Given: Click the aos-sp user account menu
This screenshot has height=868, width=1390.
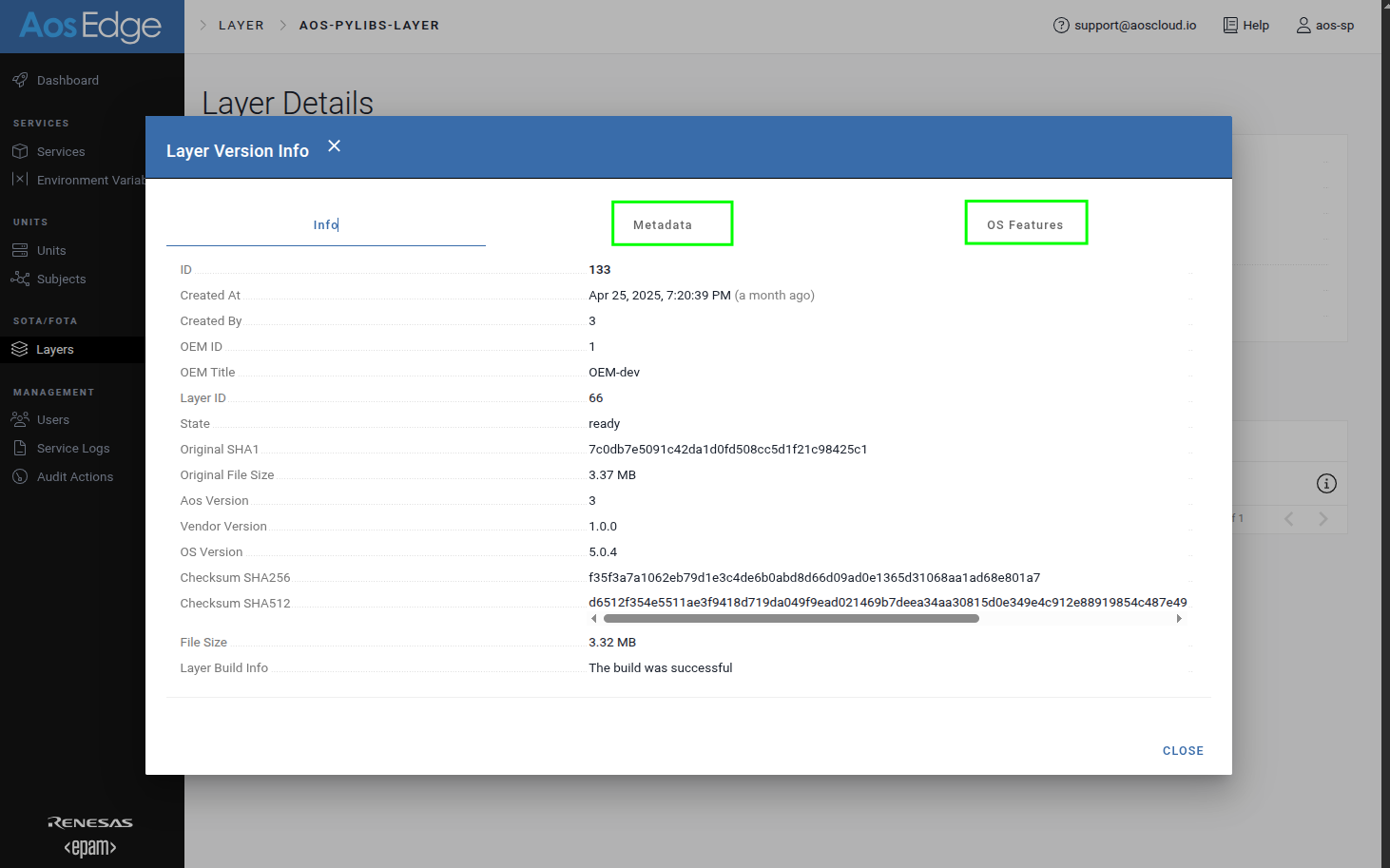Looking at the screenshot, I should click(x=1325, y=26).
